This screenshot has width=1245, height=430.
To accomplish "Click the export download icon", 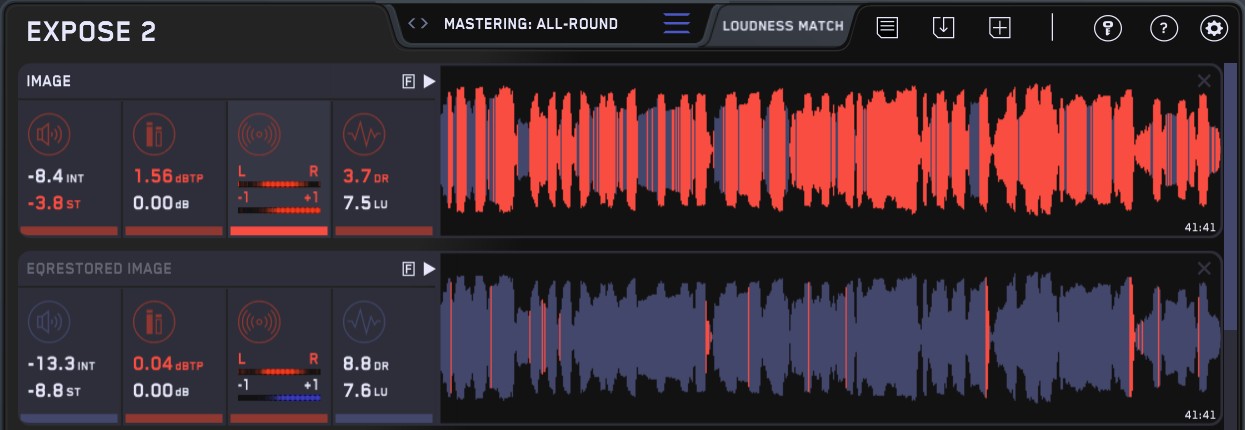I will (x=943, y=28).
